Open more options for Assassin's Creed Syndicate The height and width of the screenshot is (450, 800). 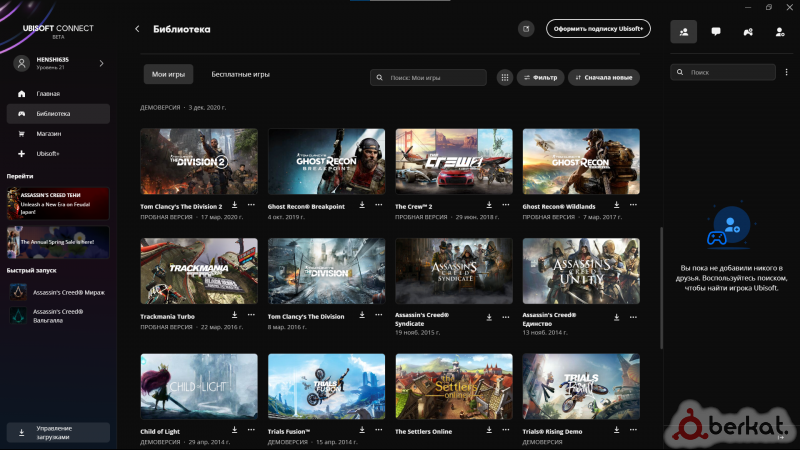tap(506, 317)
